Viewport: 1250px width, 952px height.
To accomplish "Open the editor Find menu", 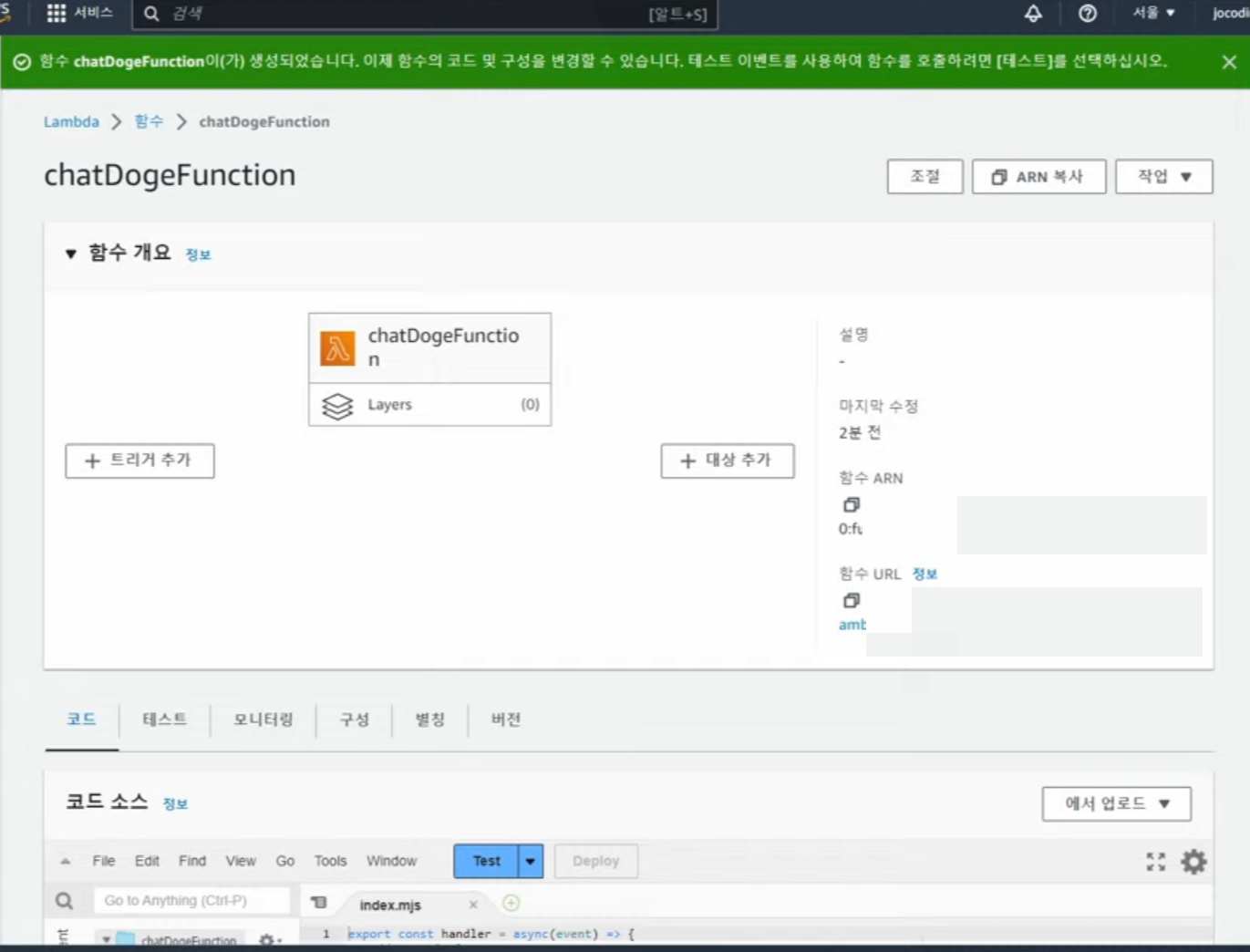I will click(x=192, y=861).
